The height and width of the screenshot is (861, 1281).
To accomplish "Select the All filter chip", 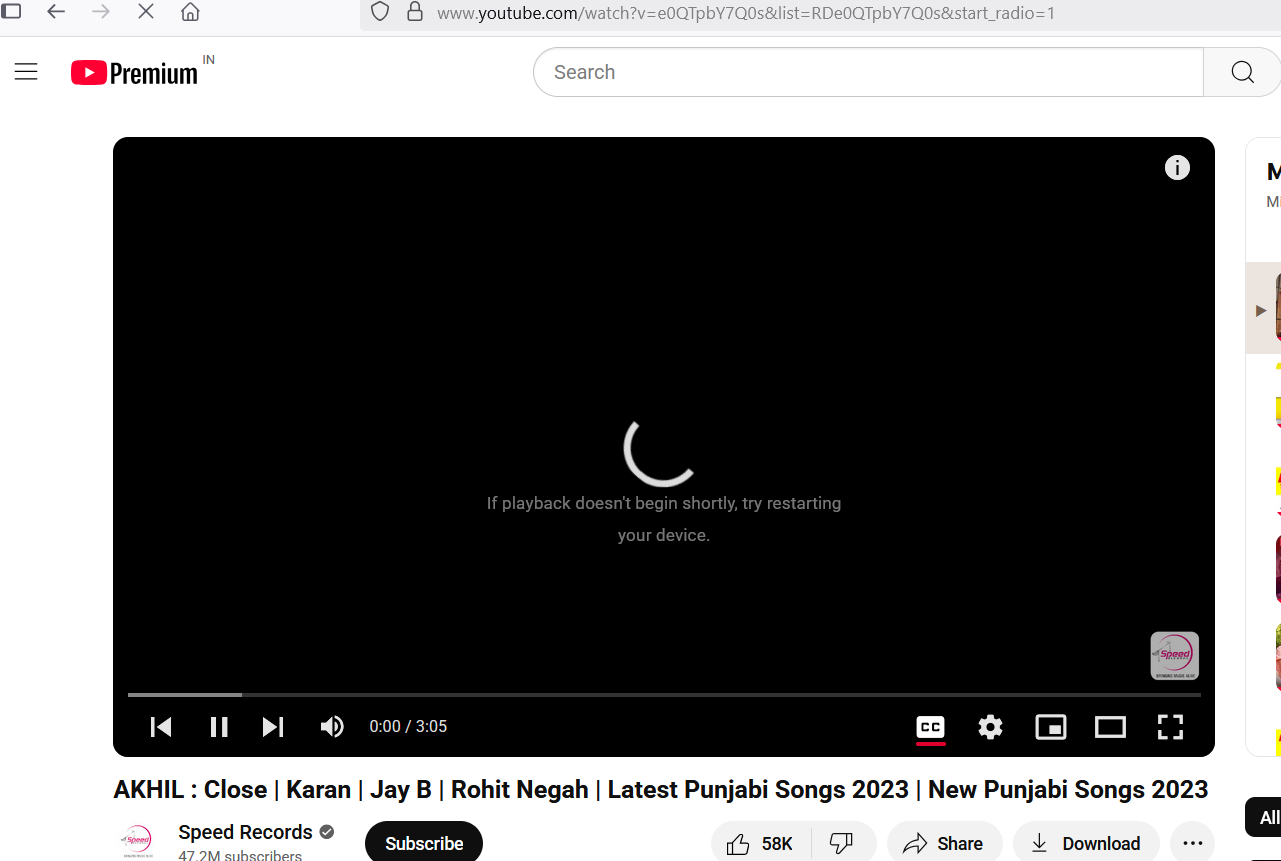I will point(1266,817).
